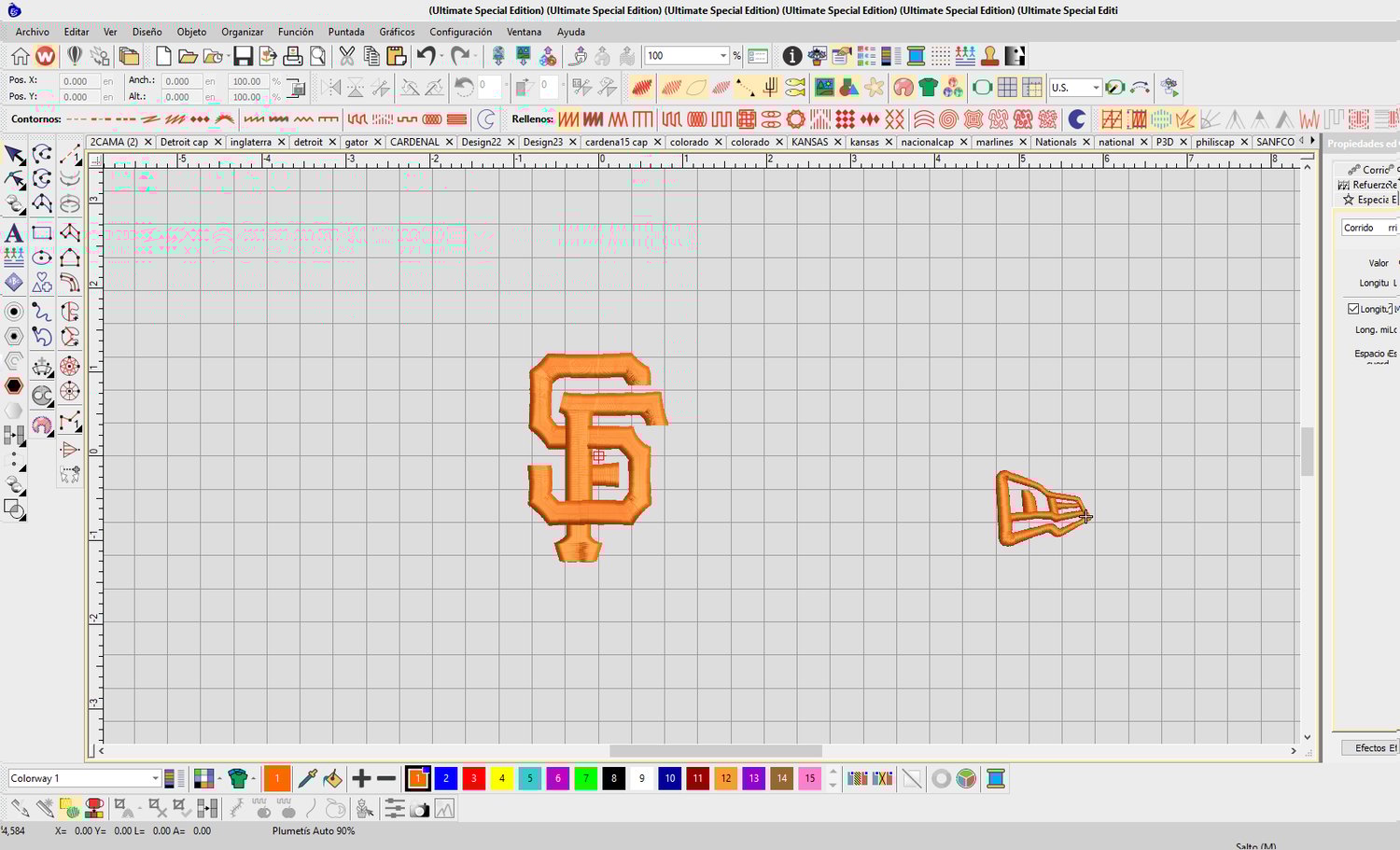Image resolution: width=1400 pixels, height=850 pixels.
Task: Show more design tabs with right arrow
Action: (1312, 141)
